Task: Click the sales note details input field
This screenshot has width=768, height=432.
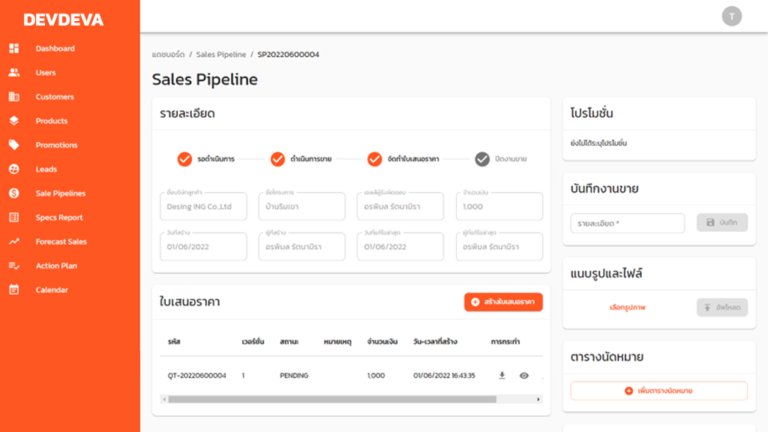Action: 627,223
